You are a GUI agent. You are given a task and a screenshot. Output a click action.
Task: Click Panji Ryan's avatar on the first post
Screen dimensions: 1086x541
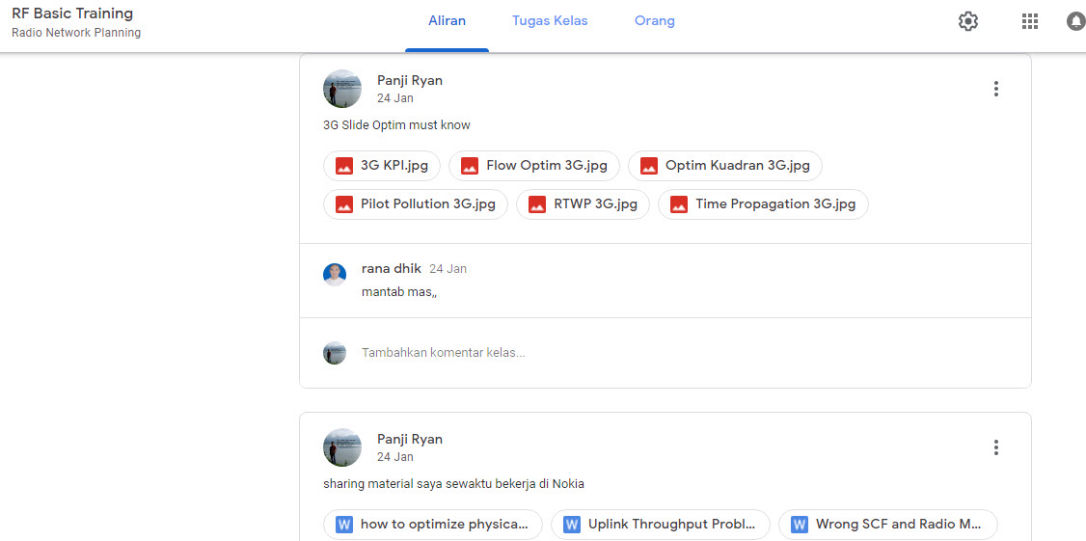(342, 89)
